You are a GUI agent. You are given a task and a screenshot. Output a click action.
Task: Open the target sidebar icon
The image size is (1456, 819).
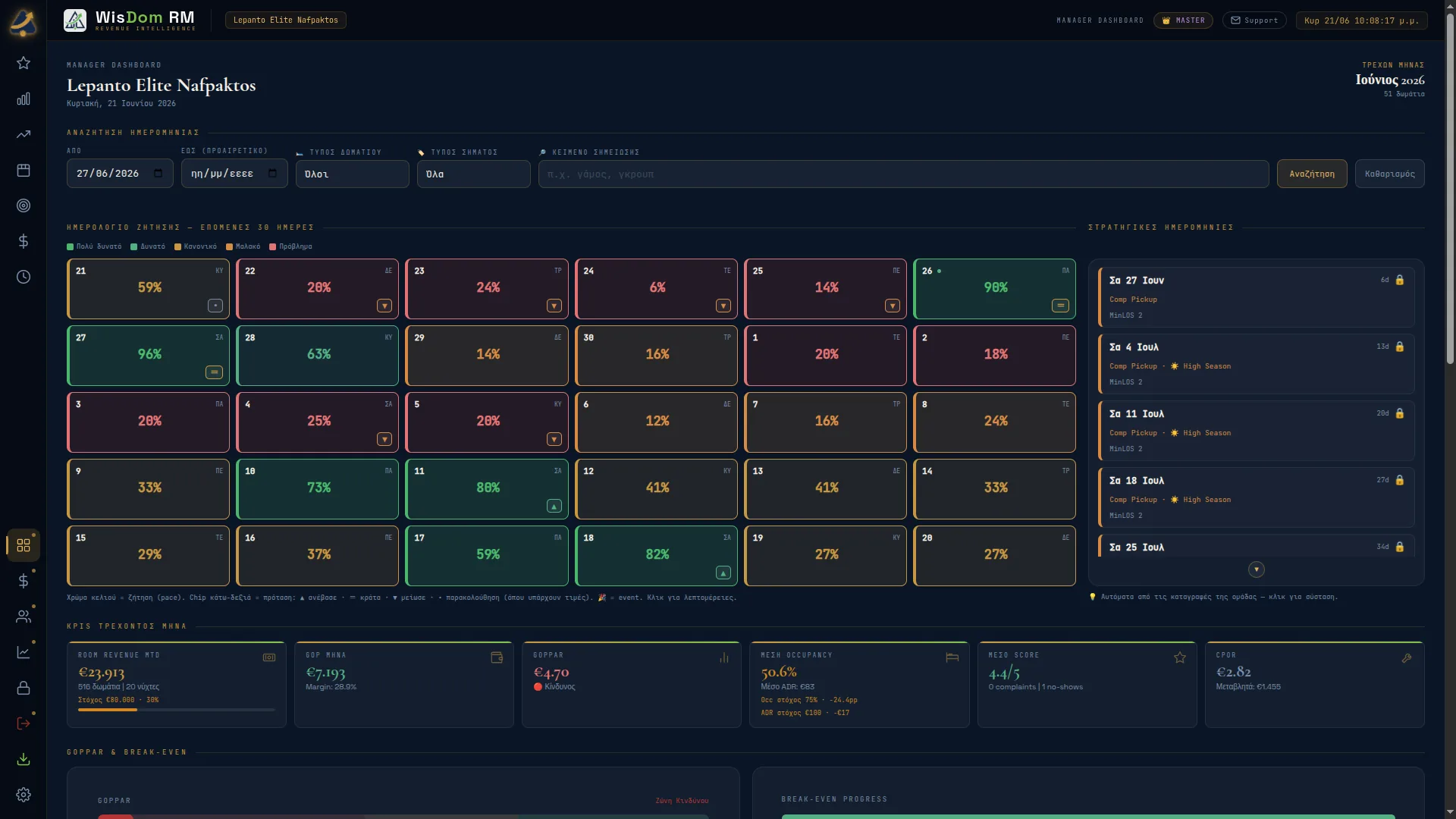pos(24,206)
